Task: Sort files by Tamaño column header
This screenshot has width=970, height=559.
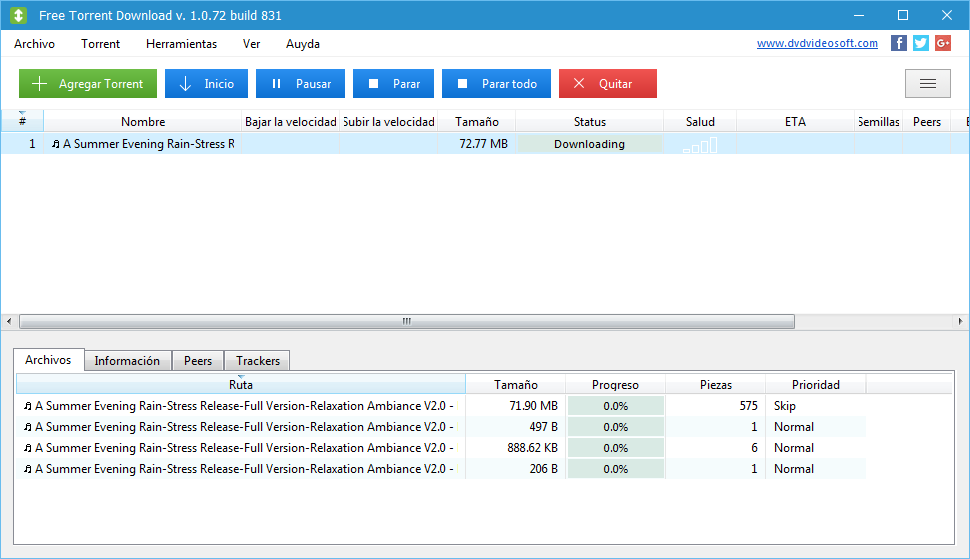Action: click(x=515, y=384)
